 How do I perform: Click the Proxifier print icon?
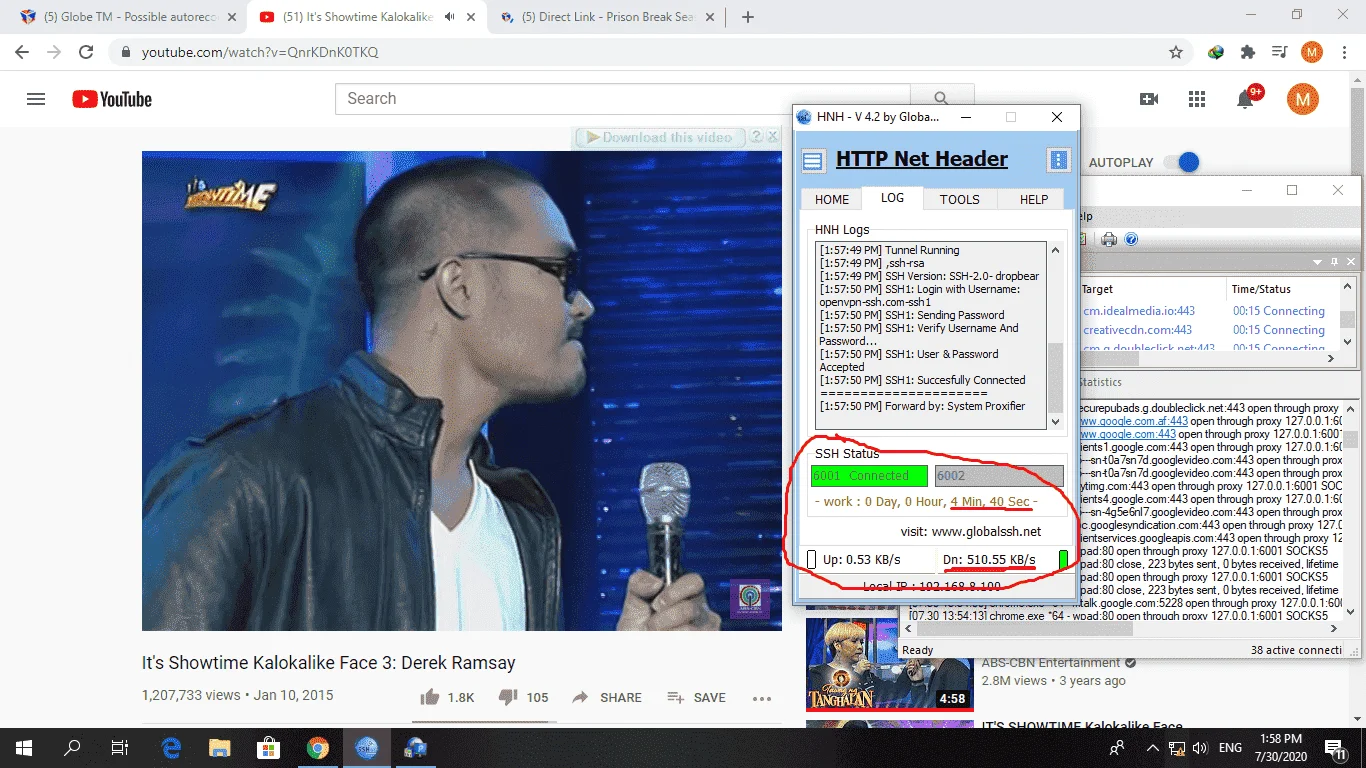[1109, 239]
